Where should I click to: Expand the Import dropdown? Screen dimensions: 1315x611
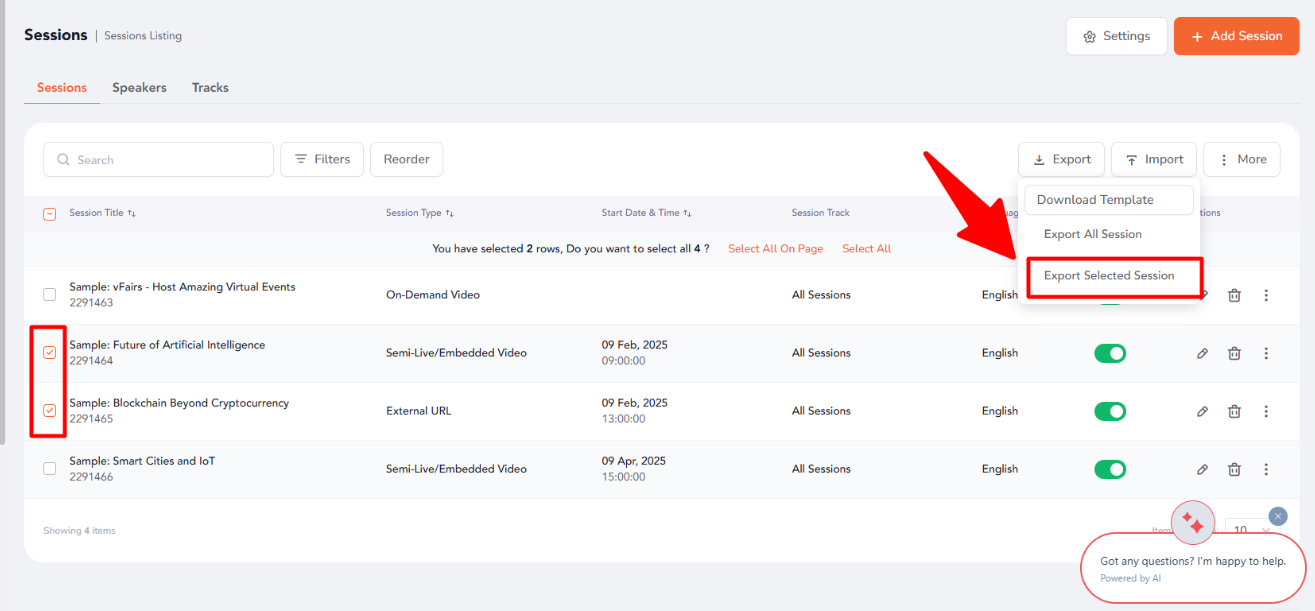click(x=1153, y=159)
